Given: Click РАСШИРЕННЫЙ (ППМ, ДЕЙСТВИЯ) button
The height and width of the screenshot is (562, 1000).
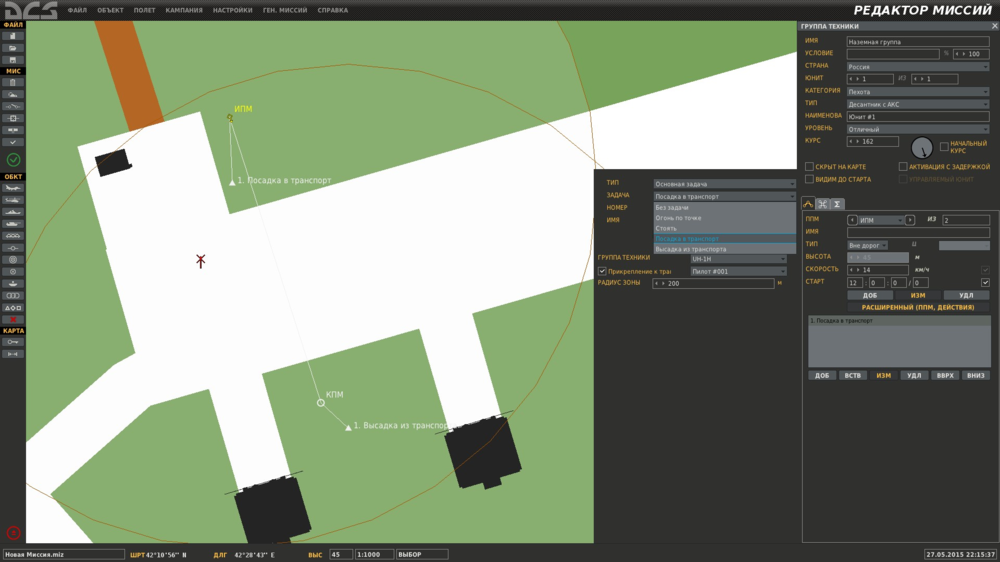Looking at the screenshot, I should pyautogui.click(x=918, y=307).
